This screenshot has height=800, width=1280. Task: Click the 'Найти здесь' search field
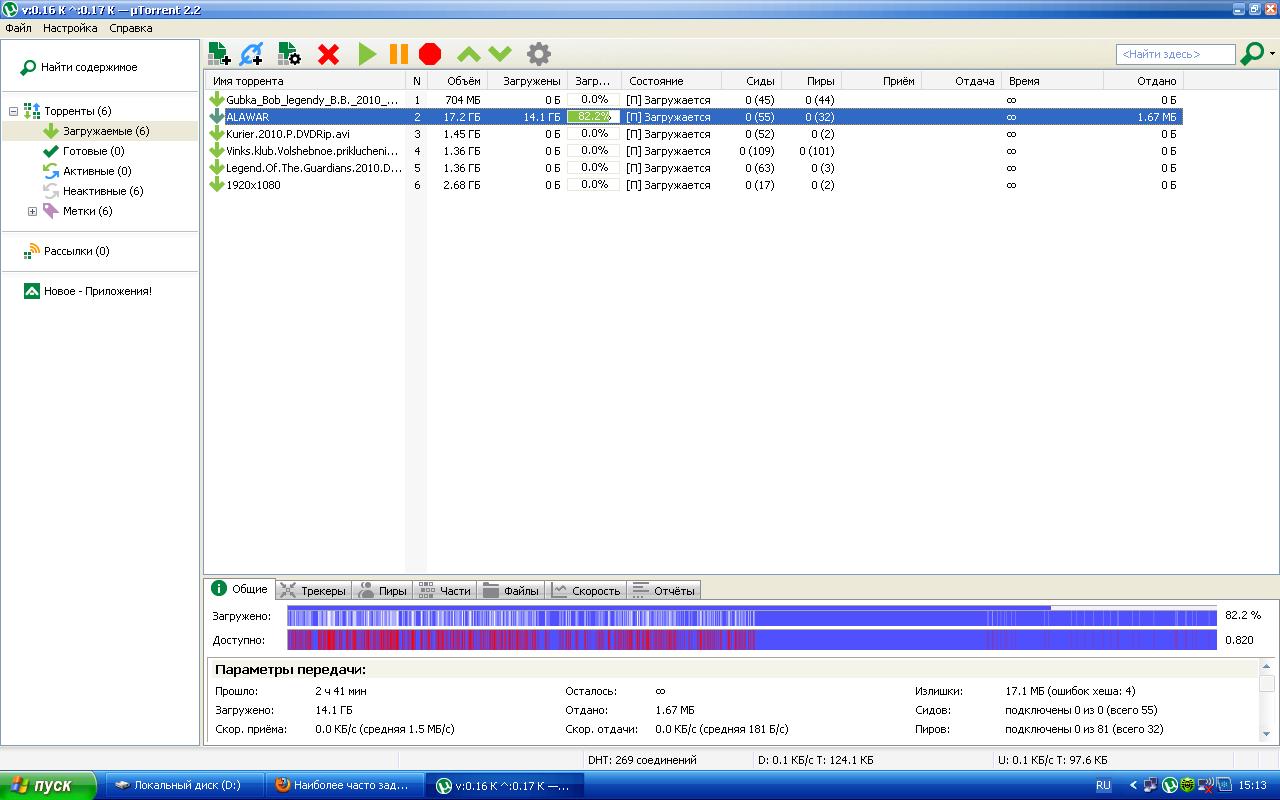click(x=1175, y=54)
